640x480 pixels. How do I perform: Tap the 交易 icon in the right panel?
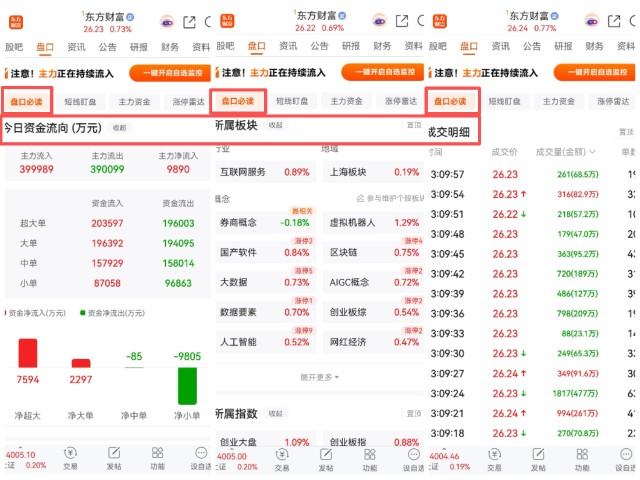pyautogui.click(x=496, y=457)
